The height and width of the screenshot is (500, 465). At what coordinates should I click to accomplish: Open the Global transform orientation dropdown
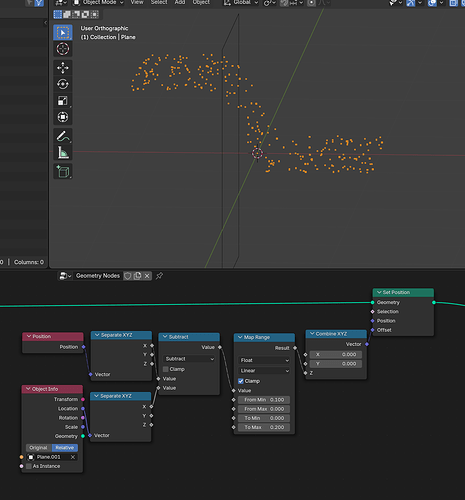241,3
